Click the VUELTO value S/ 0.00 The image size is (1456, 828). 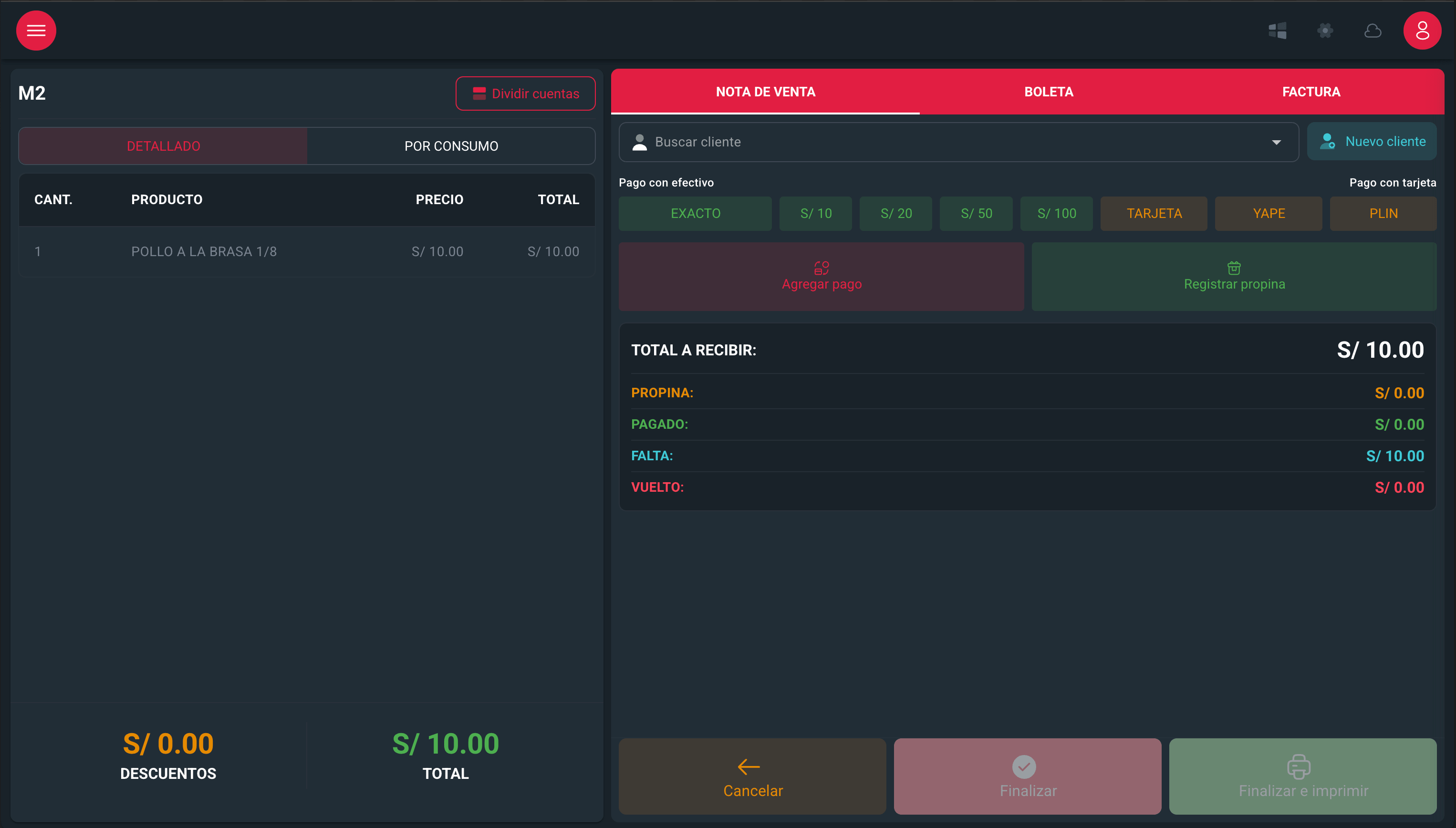tap(1399, 487)
